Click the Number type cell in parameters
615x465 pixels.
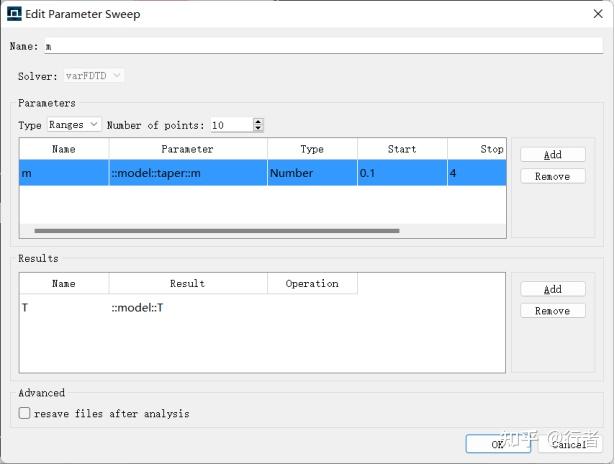[x=312, y=173]
